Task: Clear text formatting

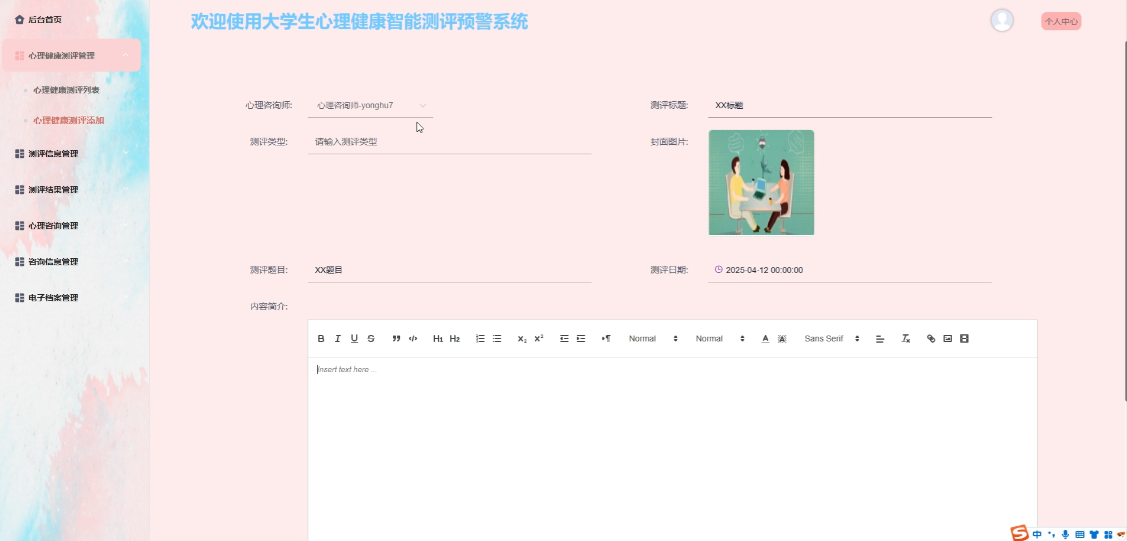Action: coord(906,338)
